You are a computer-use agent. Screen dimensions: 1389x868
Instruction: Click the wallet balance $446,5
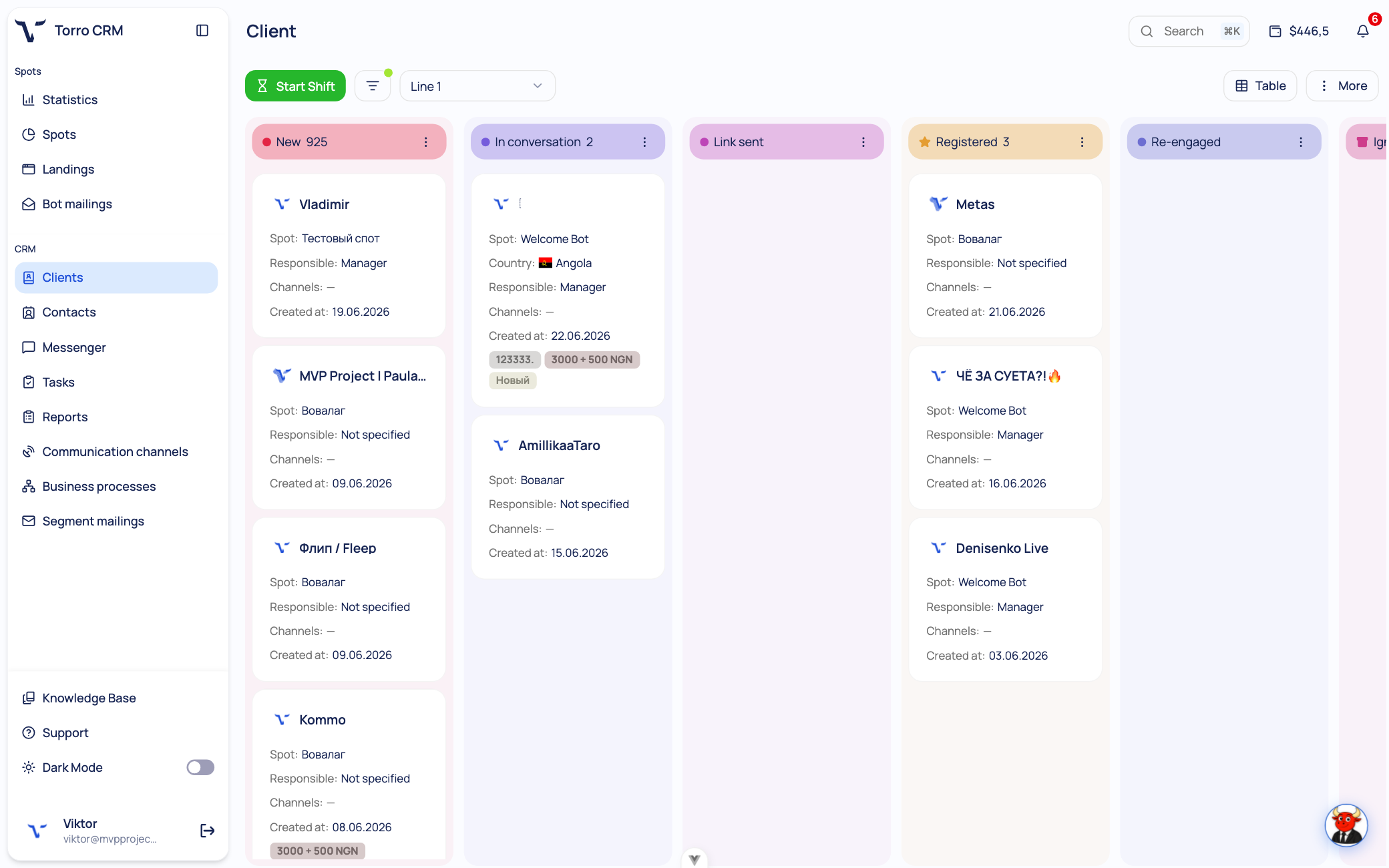pyautogui.click(x=1299, y=31)
